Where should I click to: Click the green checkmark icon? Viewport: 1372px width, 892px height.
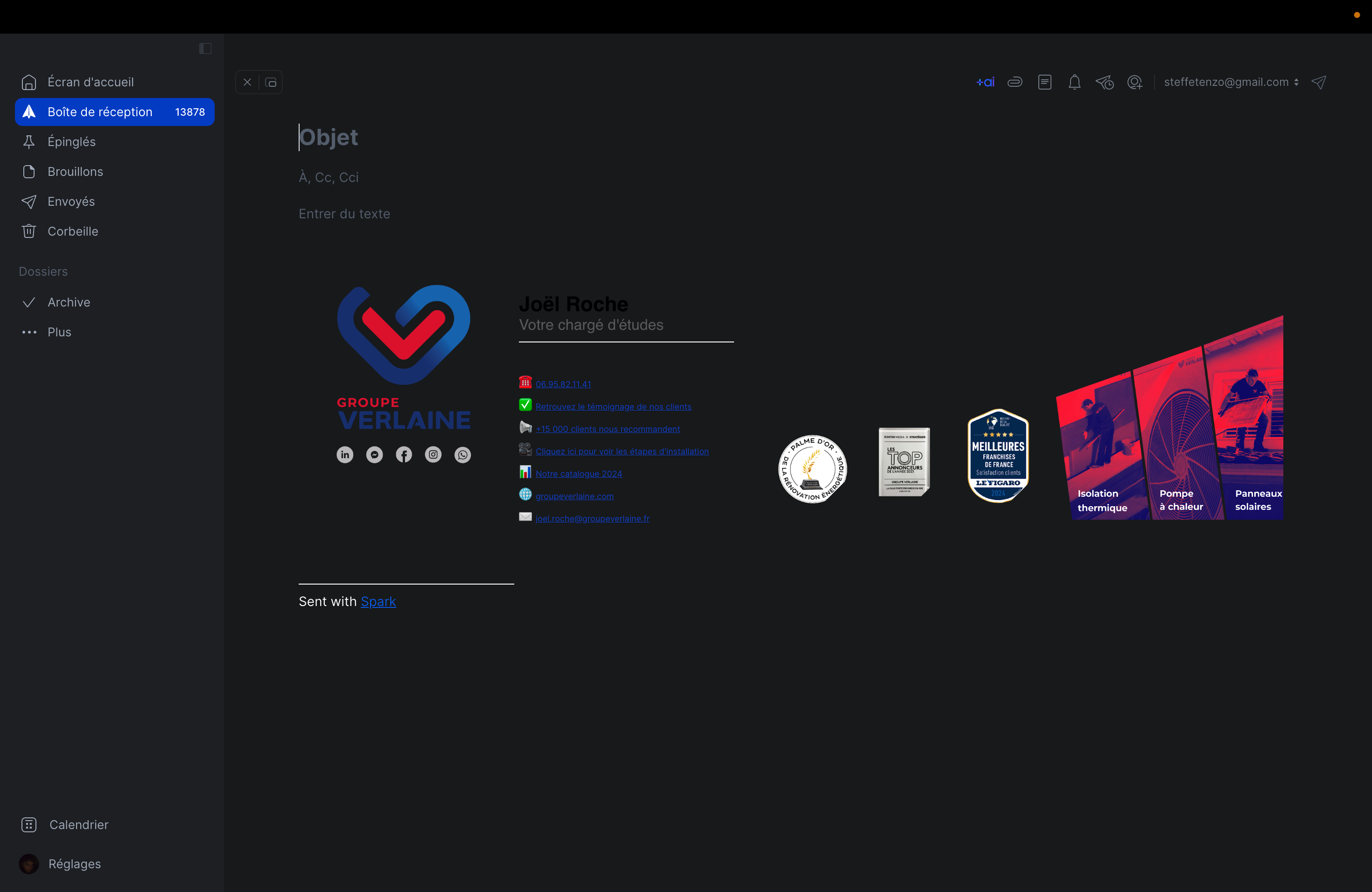(x=525, y=404)
